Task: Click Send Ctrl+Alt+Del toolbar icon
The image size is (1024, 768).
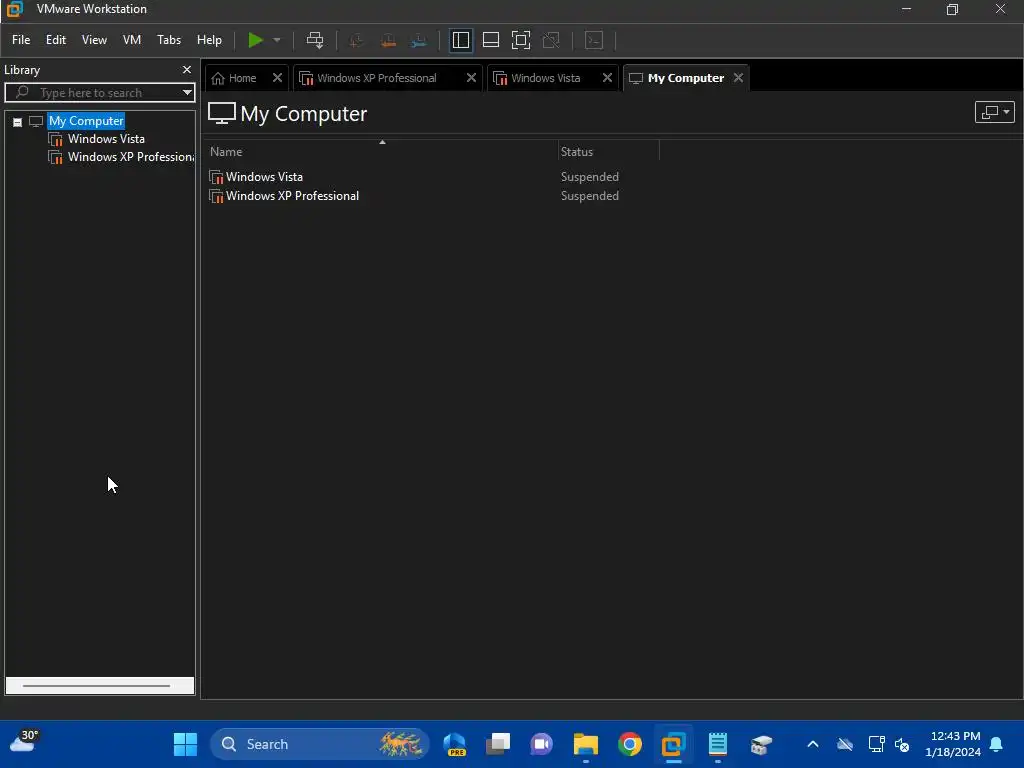Action: pos(315,40)
